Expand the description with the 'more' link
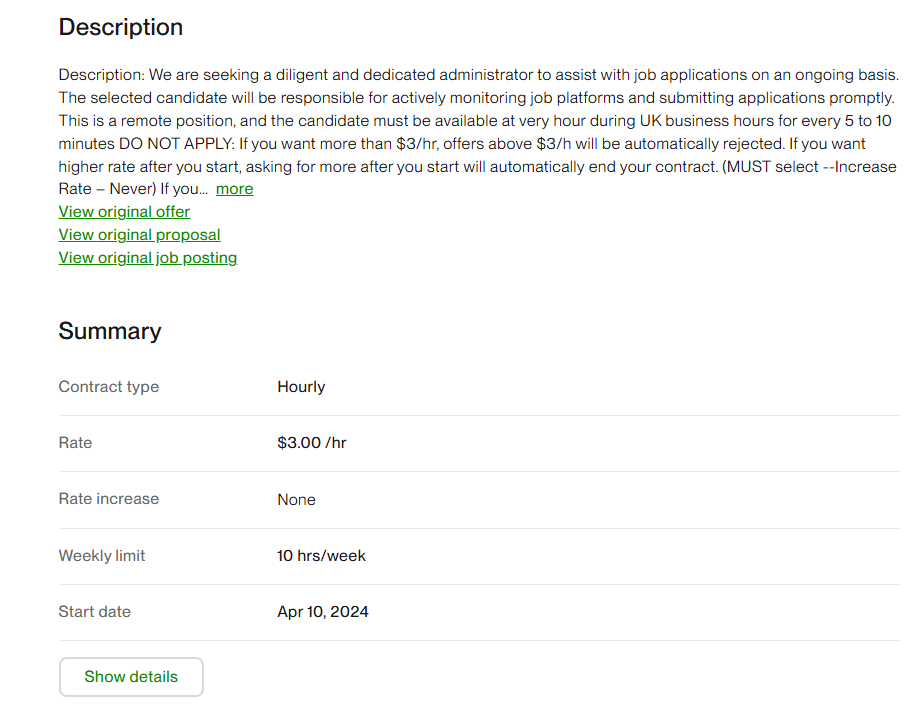The image size is (922, 717). 235,189
